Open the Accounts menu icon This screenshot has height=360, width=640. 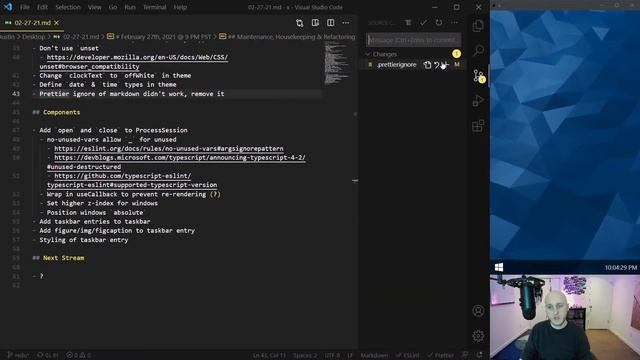[478, 311]
